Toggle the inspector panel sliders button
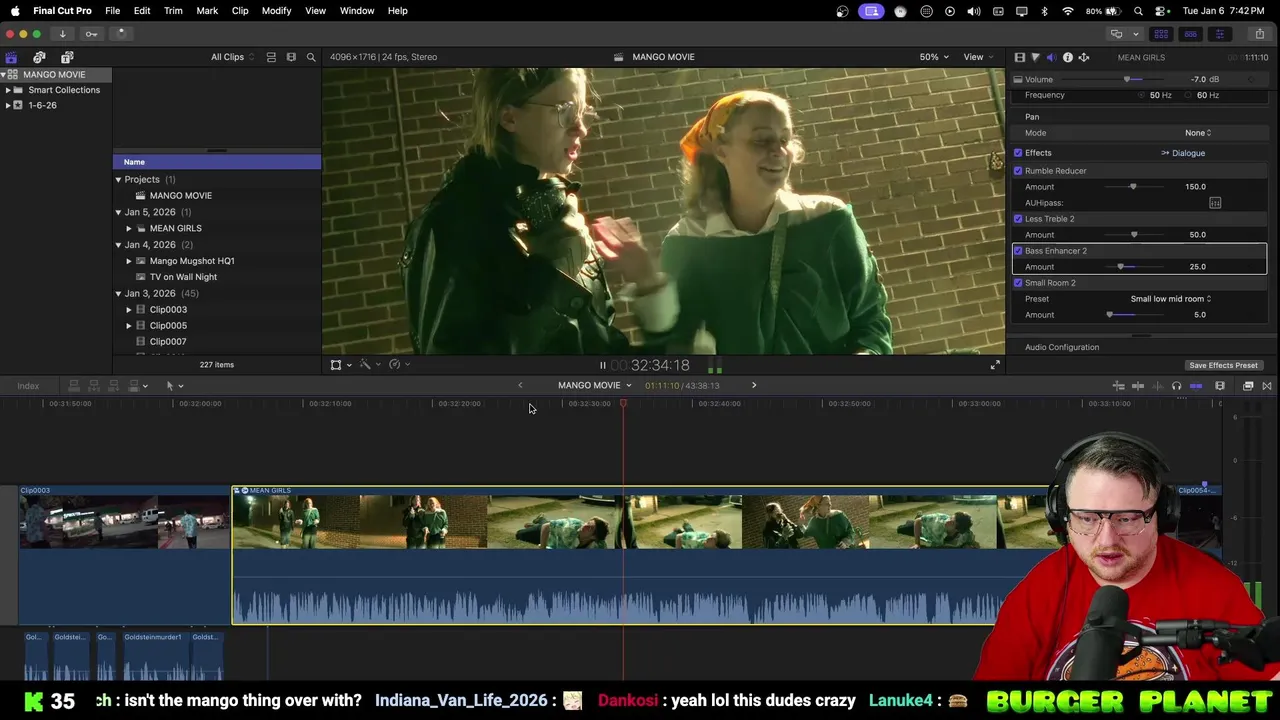This screenshot has height=720, width=1280. click(x=1219, y=34)
